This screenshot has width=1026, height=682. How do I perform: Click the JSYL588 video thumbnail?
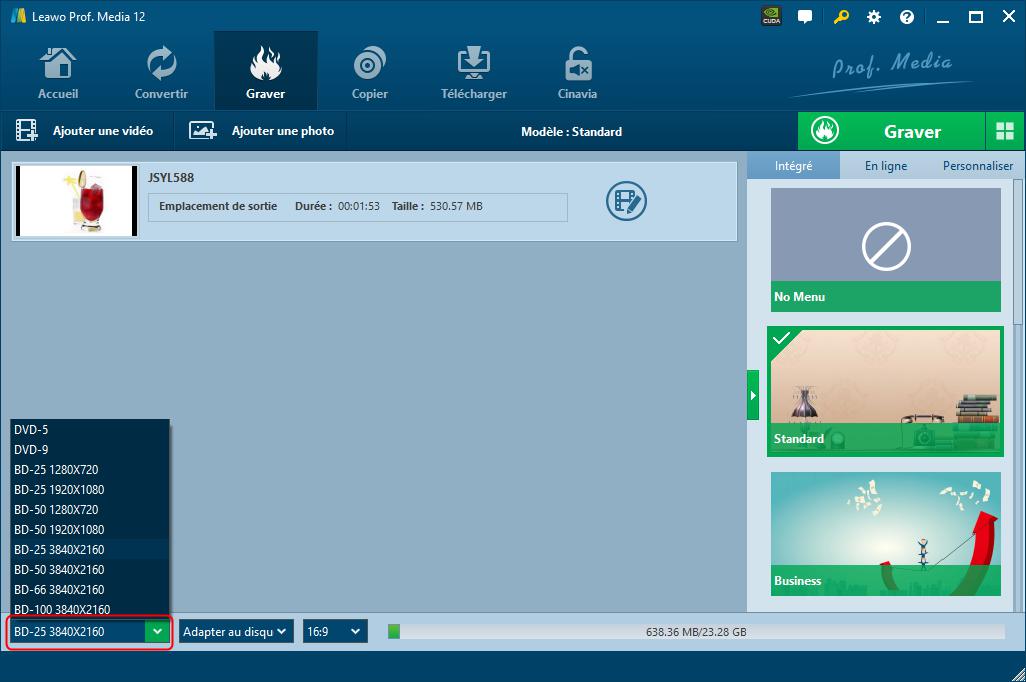click(x=77, y=201)
